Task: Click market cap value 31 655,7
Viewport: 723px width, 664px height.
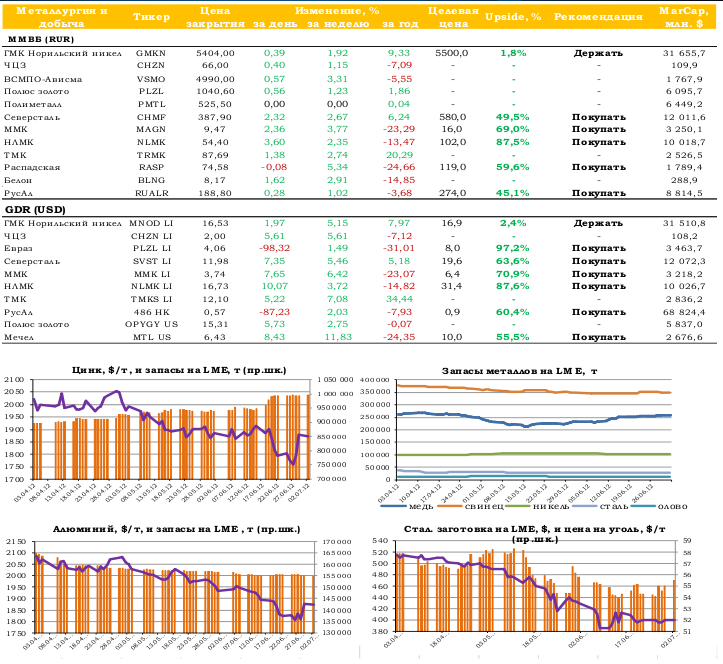Action: pyautogui.click(x=684, y=53)
